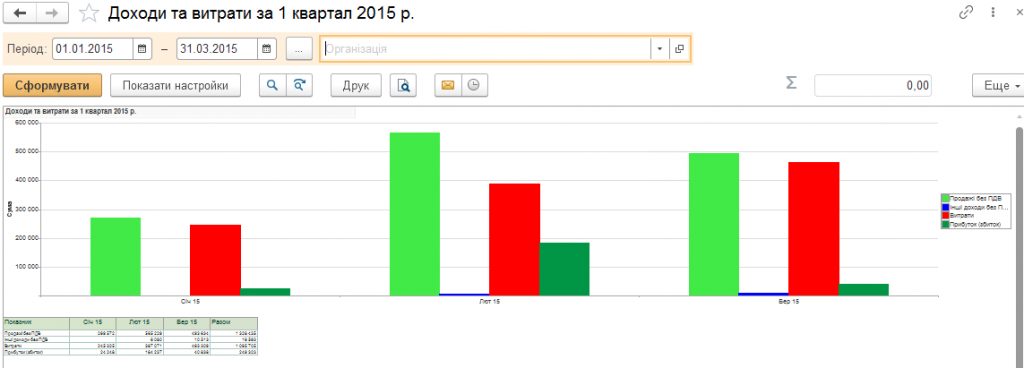1024x368 pixels.
Task: Click axis label 'Лют 15' under chart
Action: (x=490, y=301)
